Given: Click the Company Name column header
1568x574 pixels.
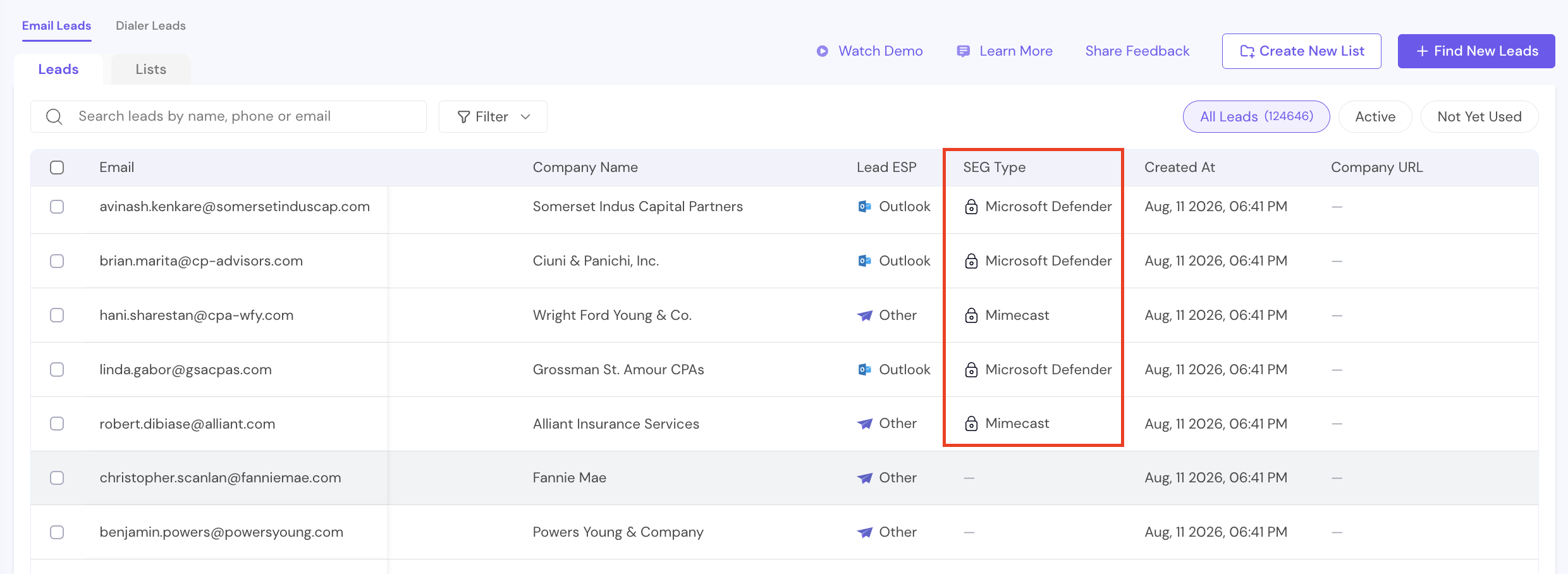Looking at the screenshot, I should tap(585, 168).
